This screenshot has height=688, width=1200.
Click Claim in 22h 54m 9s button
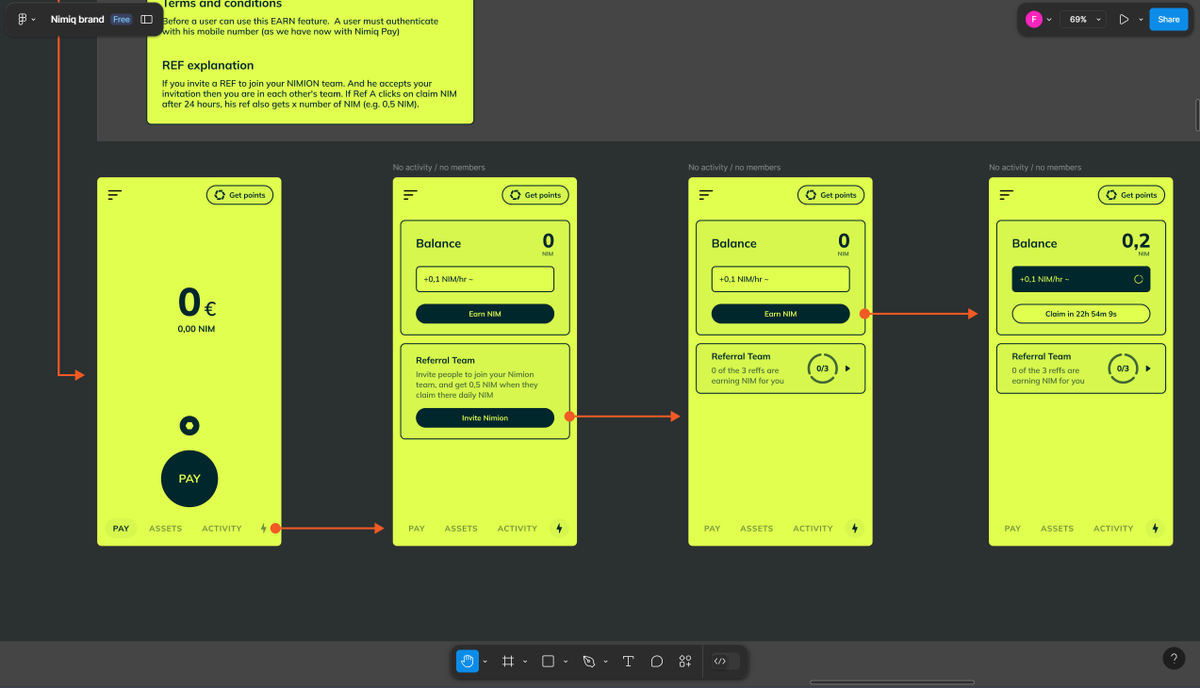point(1081,314)
